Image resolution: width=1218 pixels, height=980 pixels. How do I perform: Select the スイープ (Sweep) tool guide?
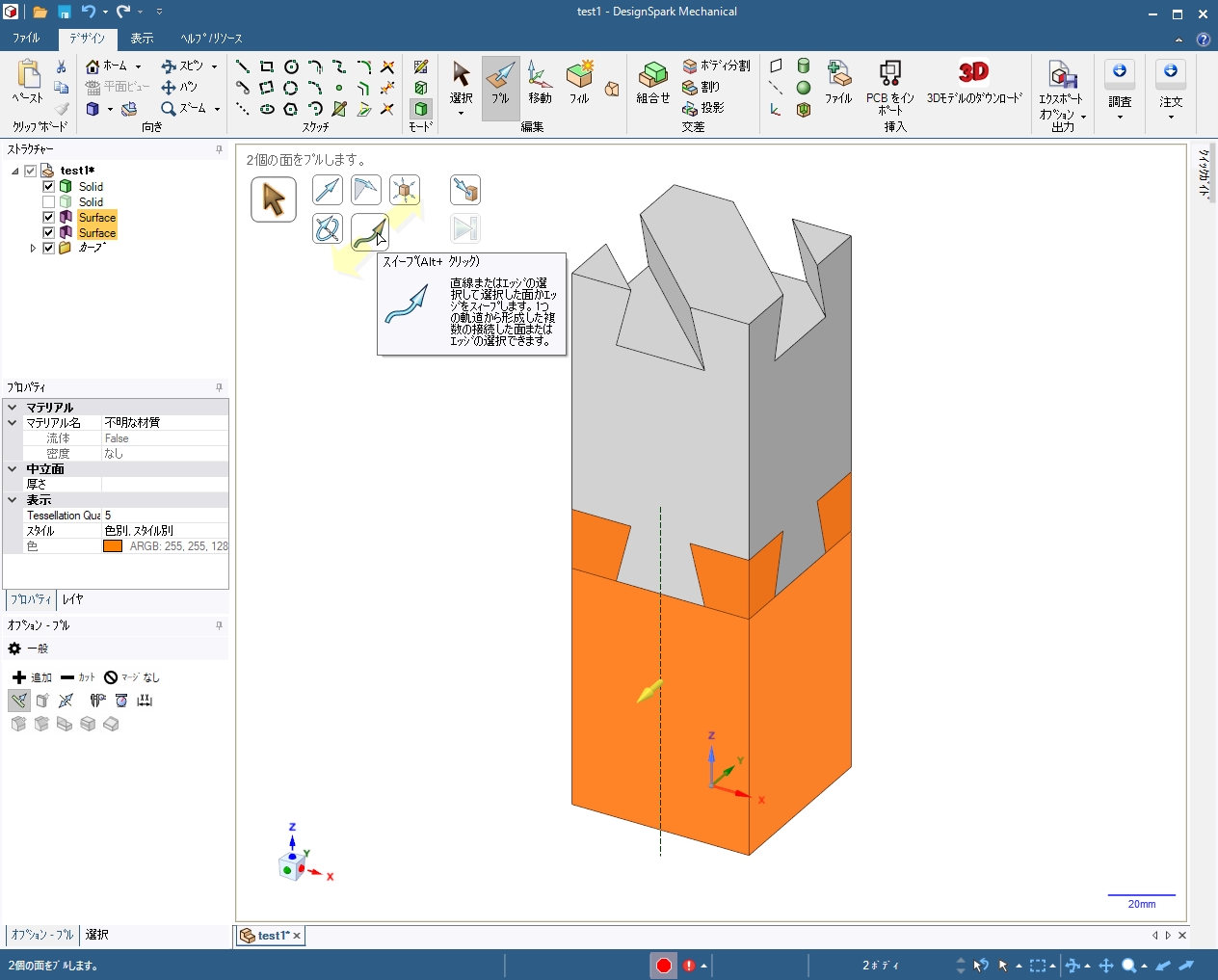click(x=369, y=230)
